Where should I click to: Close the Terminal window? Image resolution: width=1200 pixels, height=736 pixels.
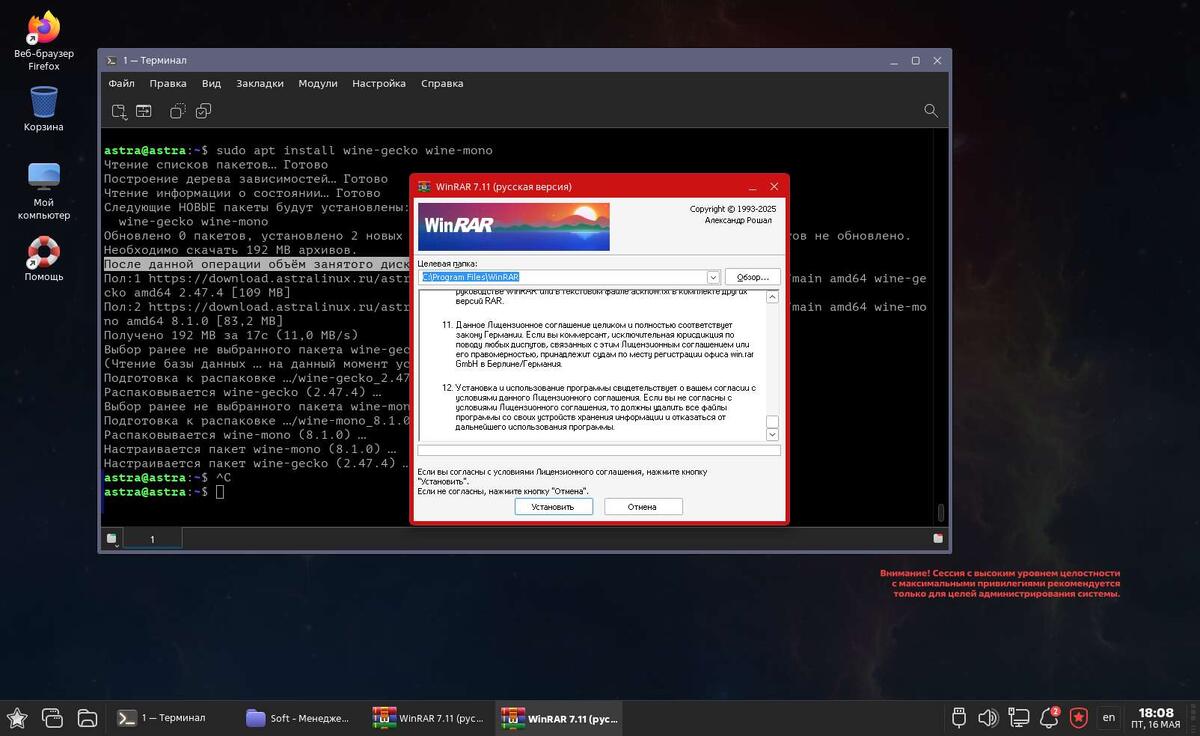point(937,61)
